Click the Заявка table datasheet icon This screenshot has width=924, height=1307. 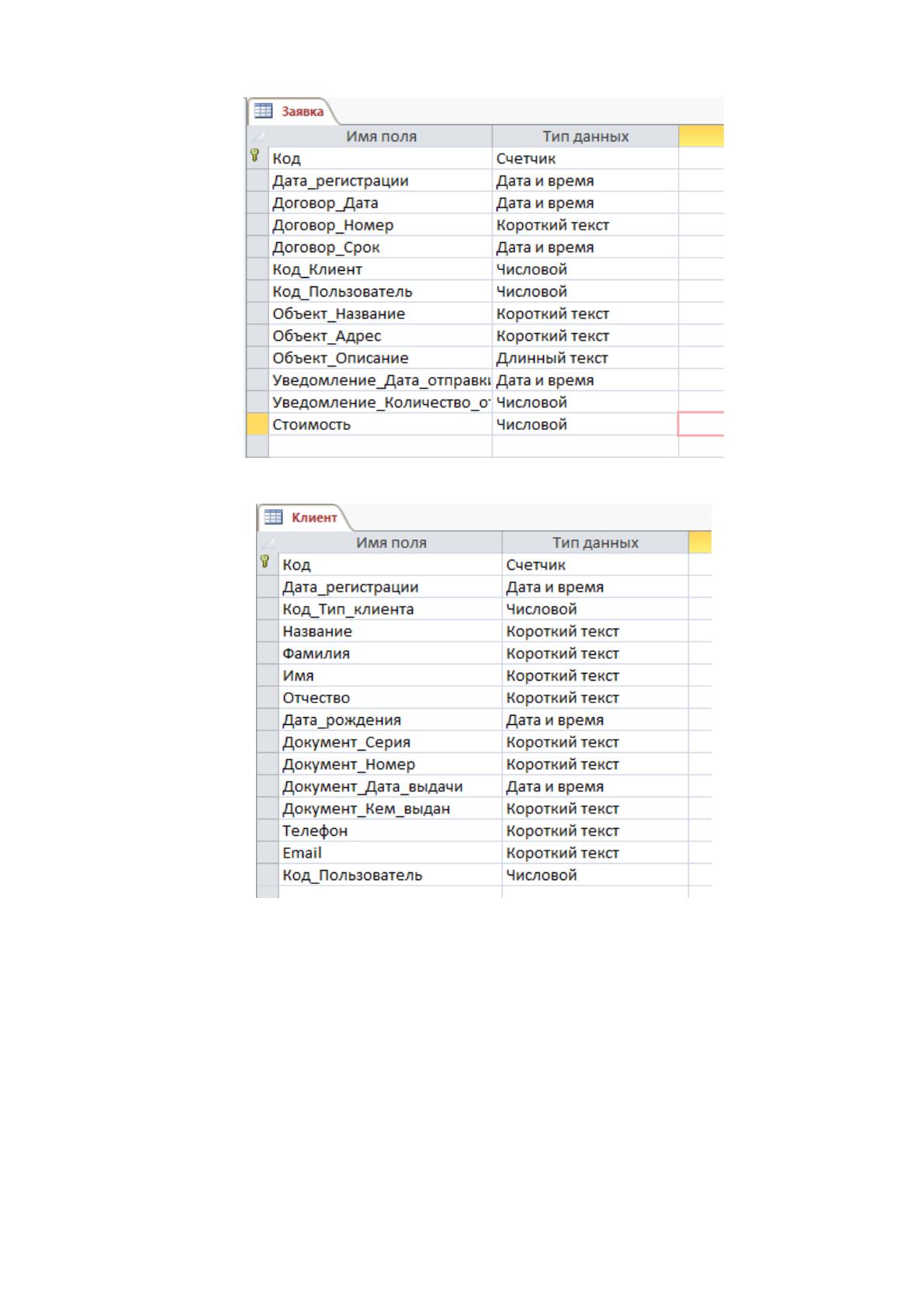pyautogui.click(x=264, y=111)
